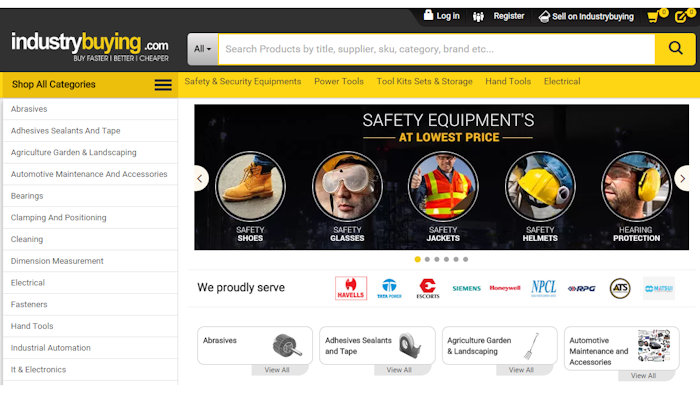The width and height of the screenshot is (700, 394).
Task: Select the third carousel dot
Action: tap(437, 259)
